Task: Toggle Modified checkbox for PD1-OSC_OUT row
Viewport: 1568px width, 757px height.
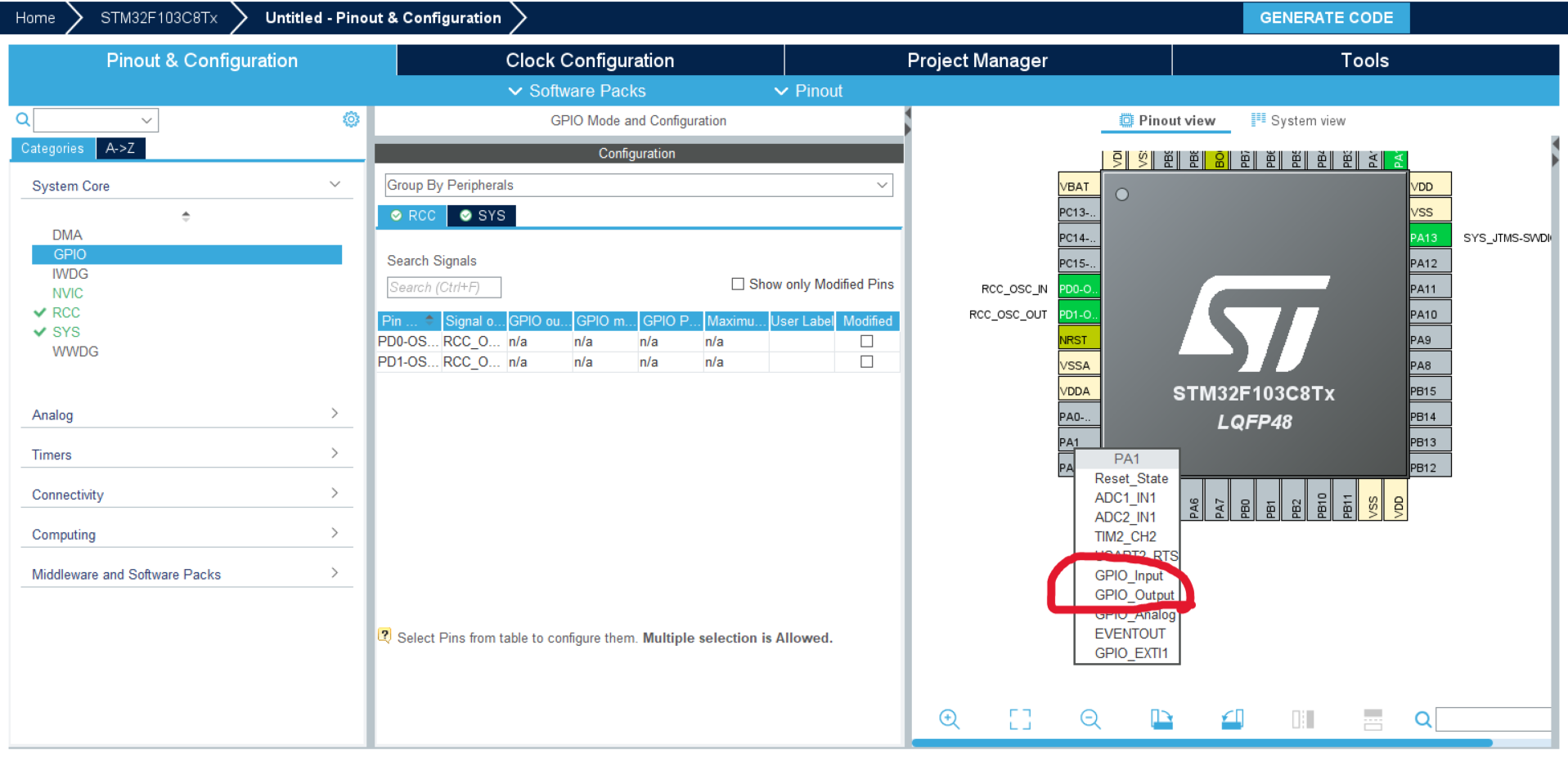Action: click(x=867, y=361)
